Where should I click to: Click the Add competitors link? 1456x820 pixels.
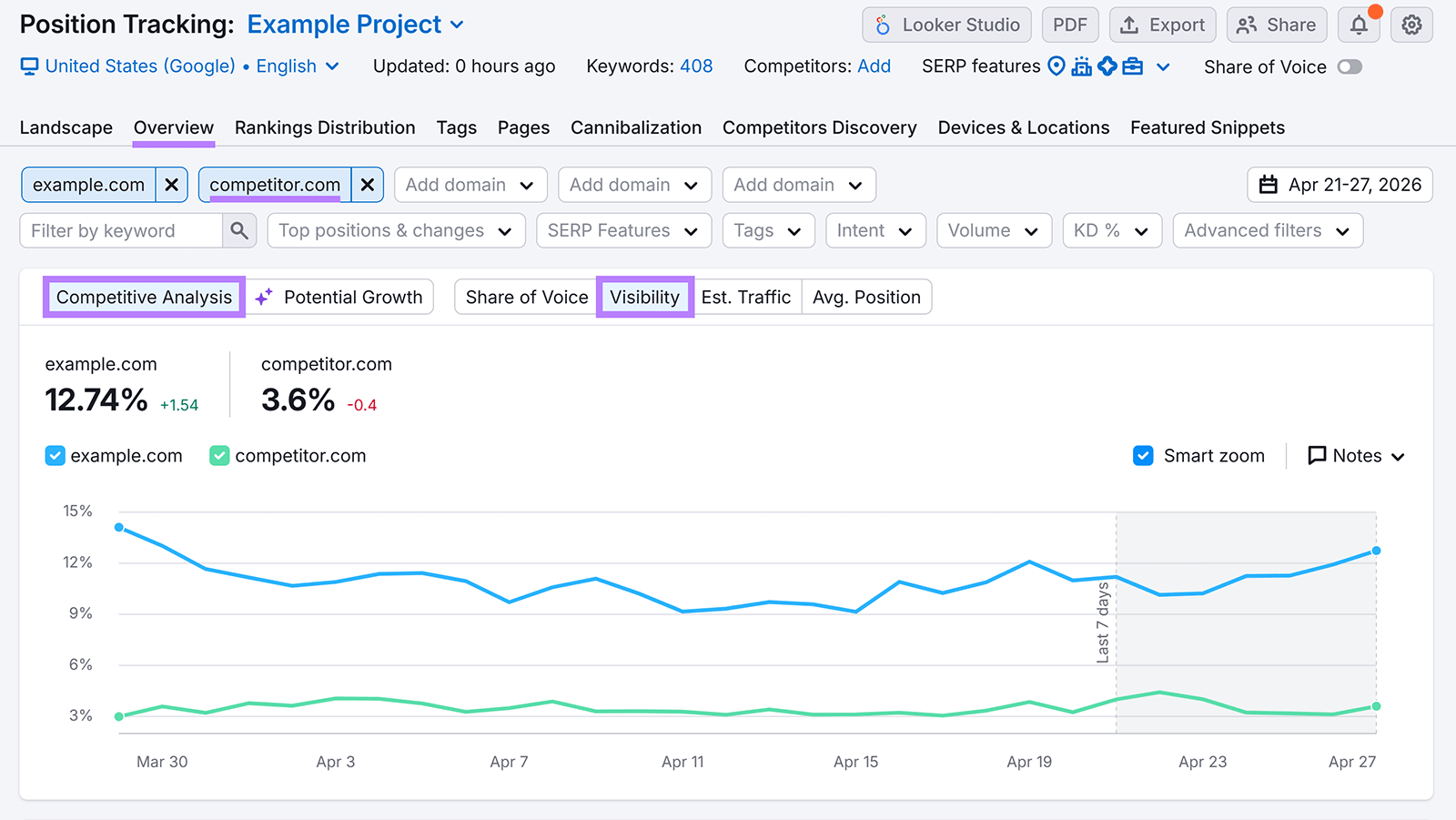tap(874, 66)
